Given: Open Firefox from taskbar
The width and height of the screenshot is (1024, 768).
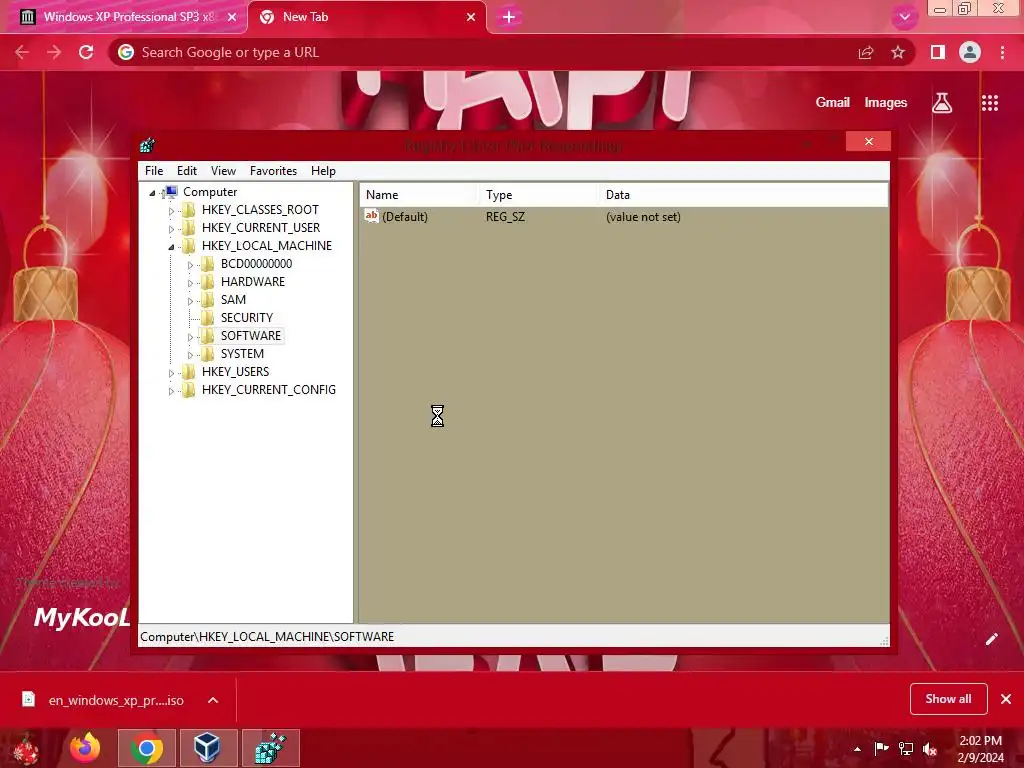Looking at the screenshot, I should click(x=86, y=748).
